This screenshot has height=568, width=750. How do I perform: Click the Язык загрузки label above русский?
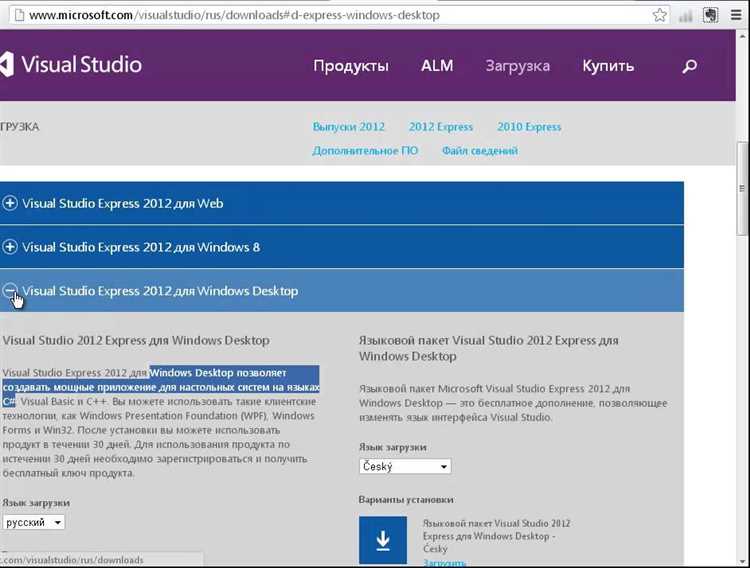point(36,502)
